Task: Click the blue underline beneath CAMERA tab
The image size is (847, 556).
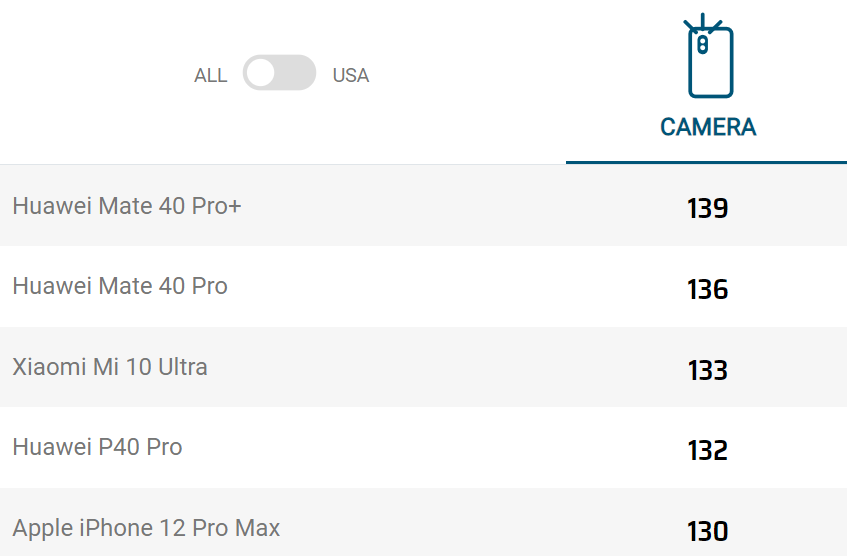Action: [707, 162]
